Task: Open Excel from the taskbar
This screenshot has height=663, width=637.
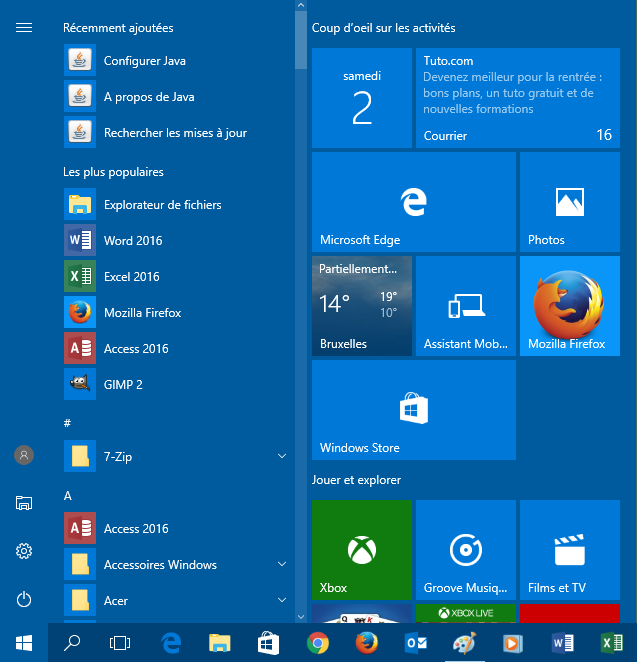Action: pyautogui.click(x=612, y=644)
